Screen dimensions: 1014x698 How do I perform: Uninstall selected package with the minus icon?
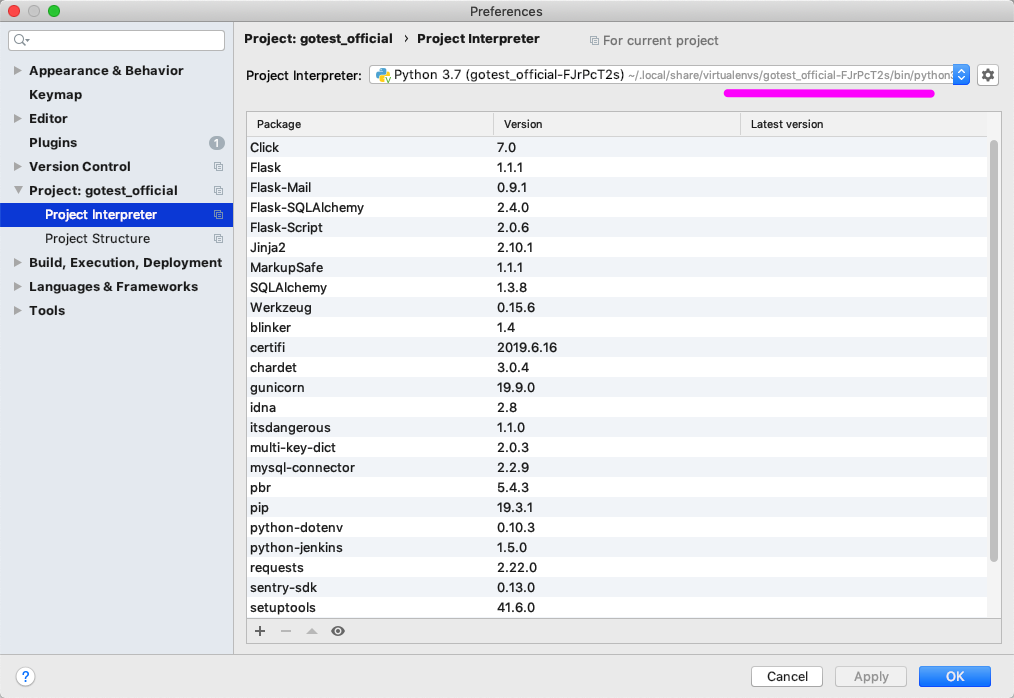coord(285,631)
